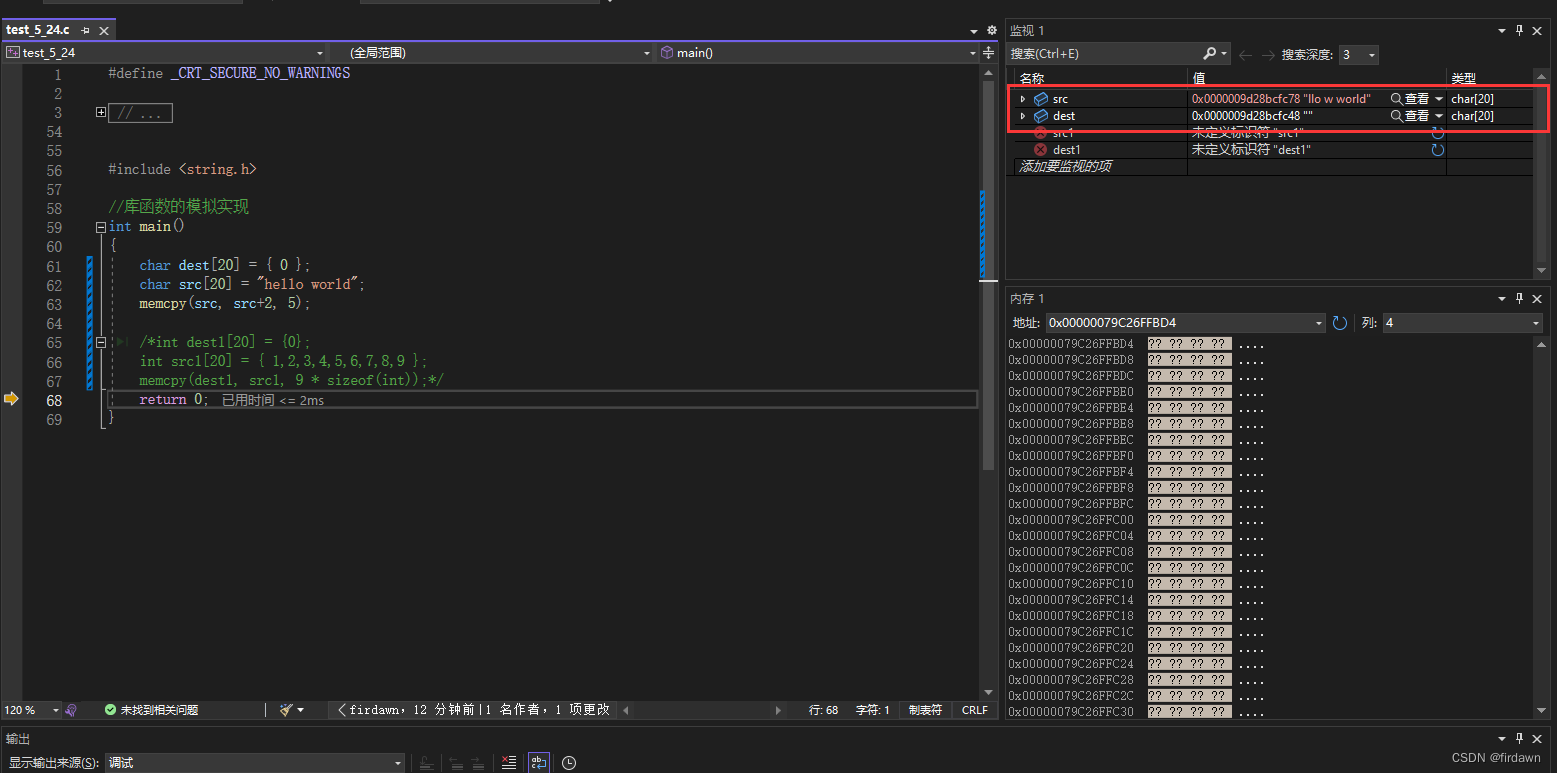
Task: Click the firdawn git blame info
Action: [474, 710]
